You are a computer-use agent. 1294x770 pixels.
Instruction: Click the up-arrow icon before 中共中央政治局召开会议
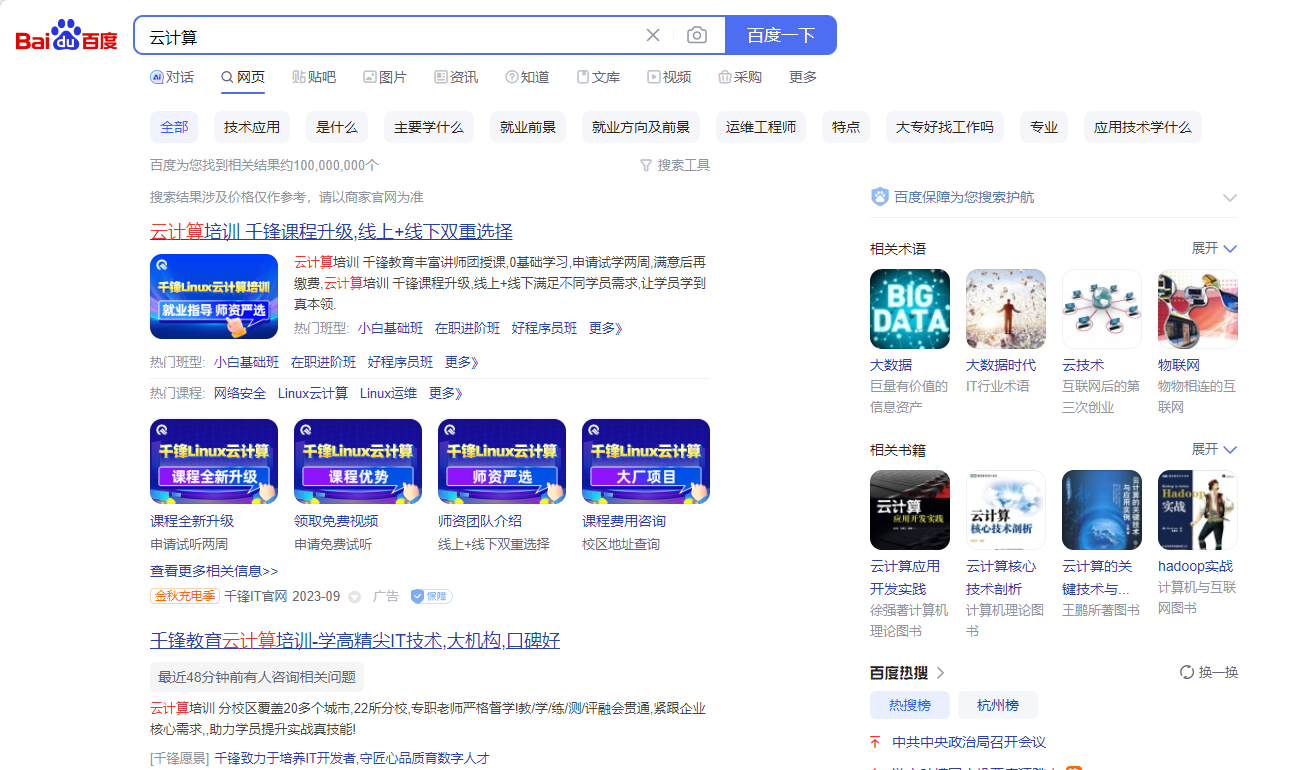876,742
